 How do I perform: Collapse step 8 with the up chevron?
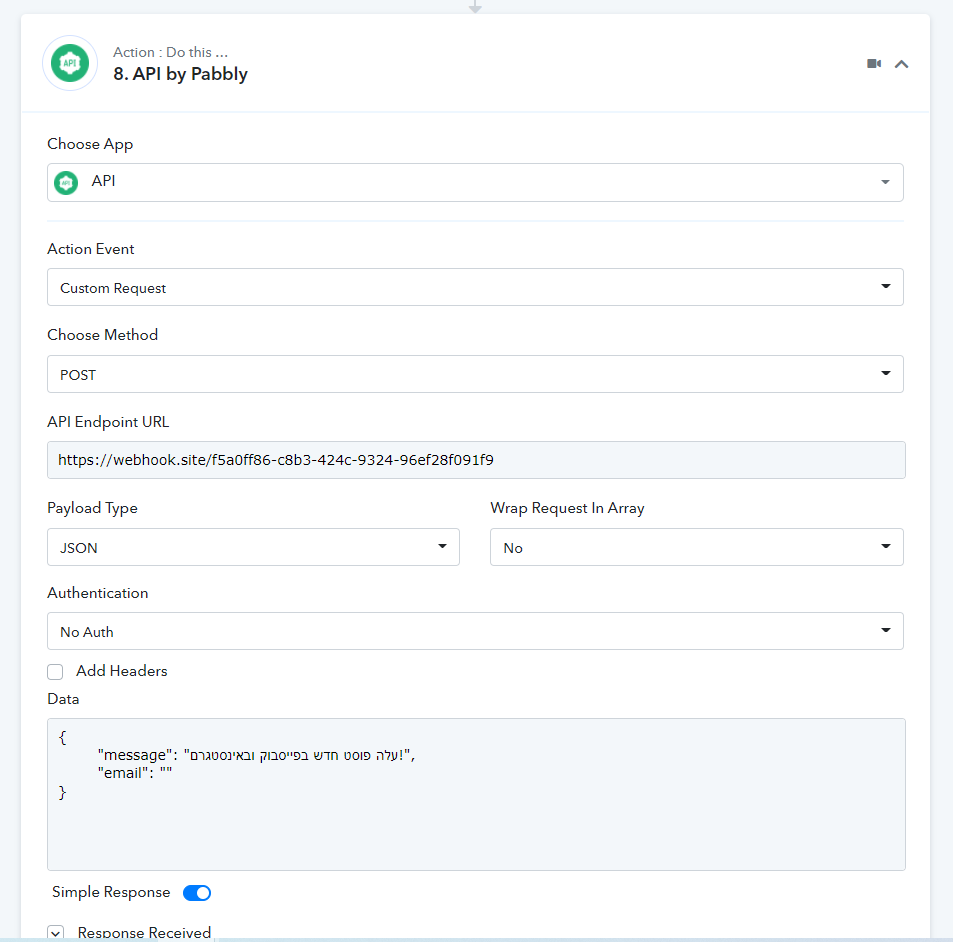pos(901,64)
